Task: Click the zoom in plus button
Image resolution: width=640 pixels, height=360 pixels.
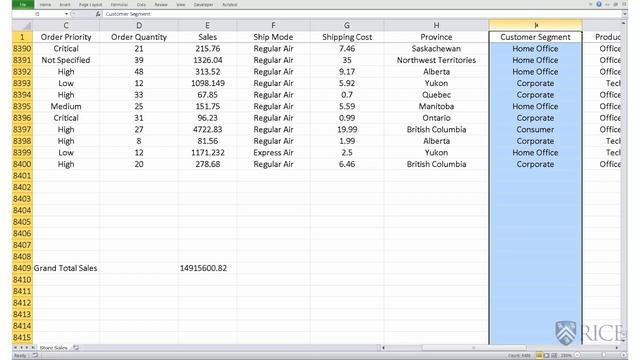Action: click(x=624, y=356)
